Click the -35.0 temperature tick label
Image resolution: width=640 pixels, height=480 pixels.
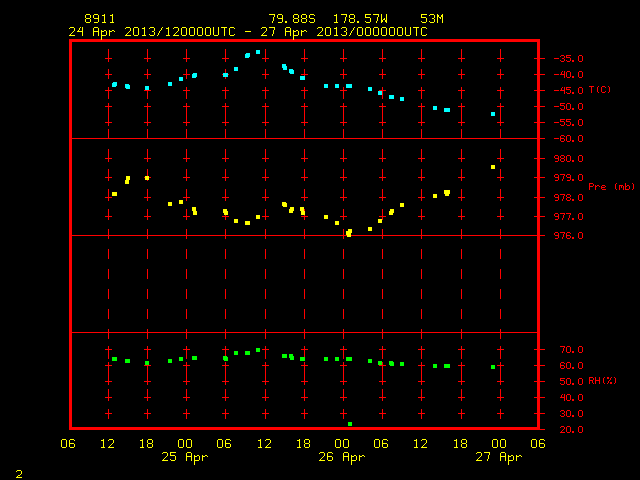tap(568, 58)
